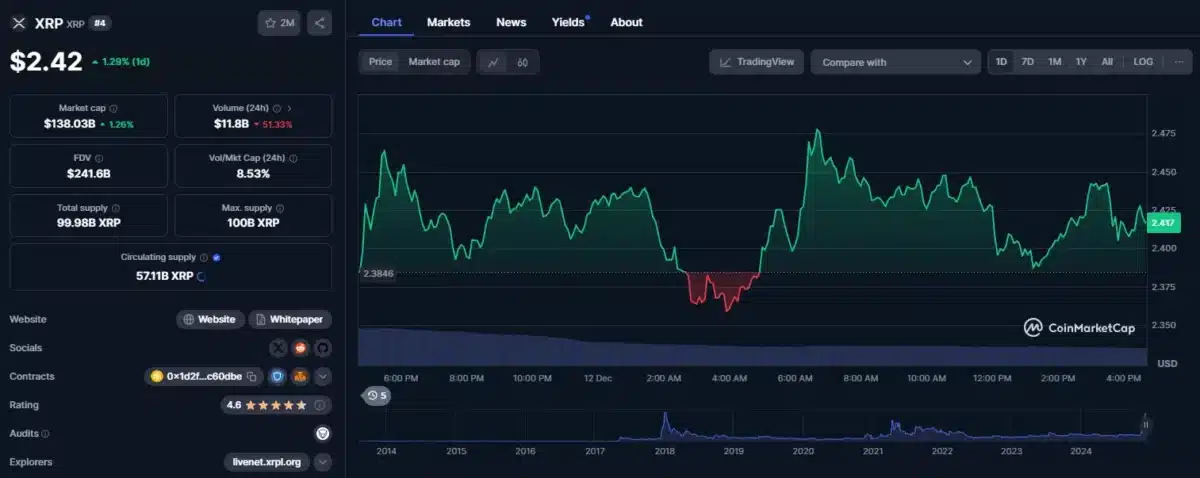Click the XRP logo icon
The image size is (1200, 478).
point(18,22)
